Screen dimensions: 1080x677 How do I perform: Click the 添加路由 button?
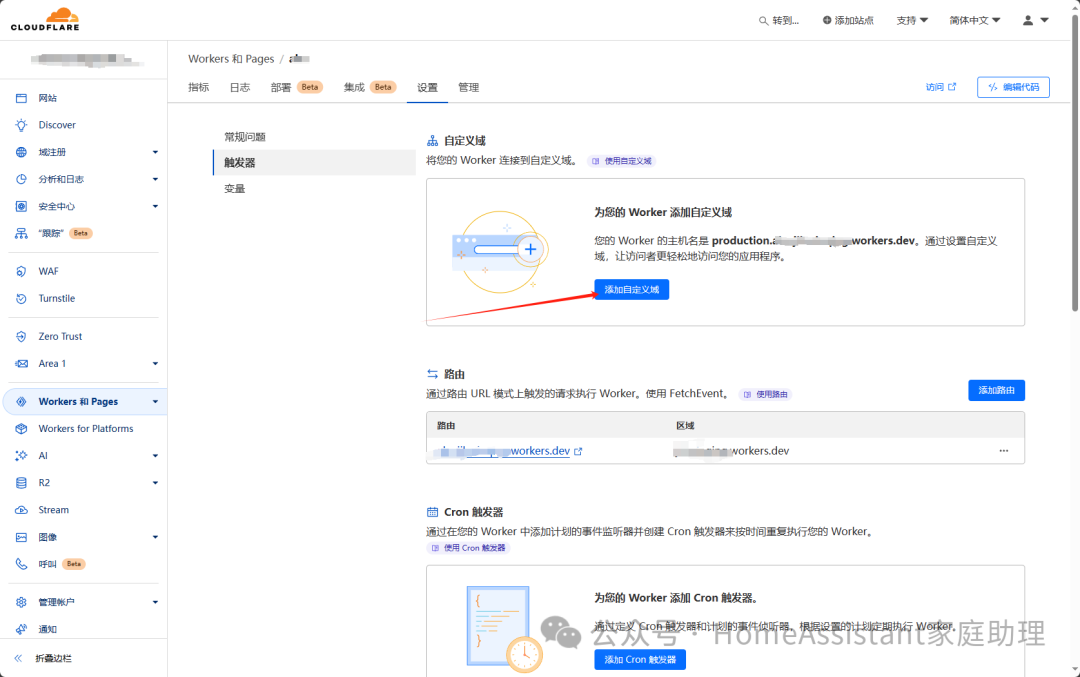point(996,390)
